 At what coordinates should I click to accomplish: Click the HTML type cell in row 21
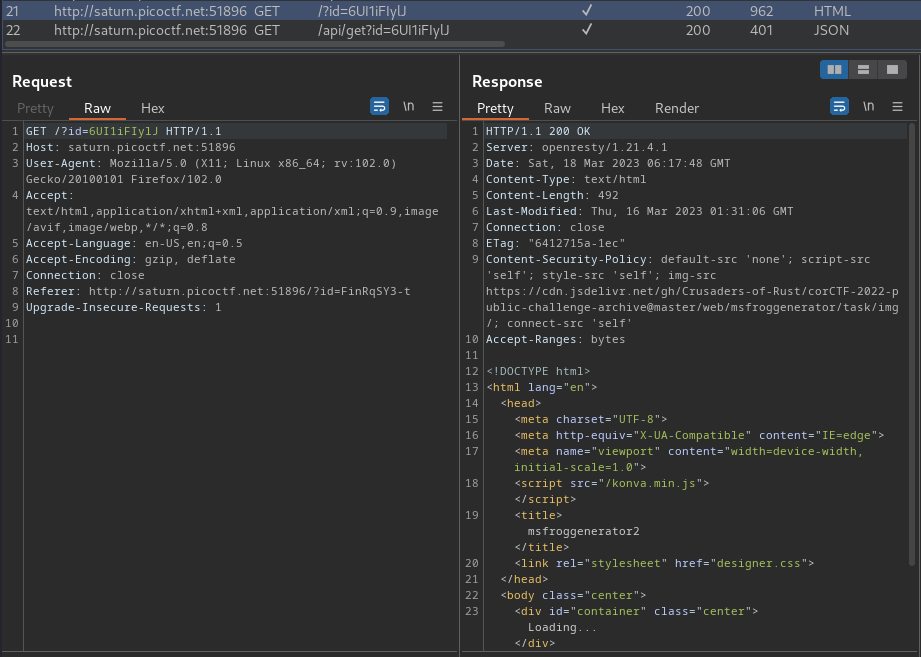pos(832,11)
